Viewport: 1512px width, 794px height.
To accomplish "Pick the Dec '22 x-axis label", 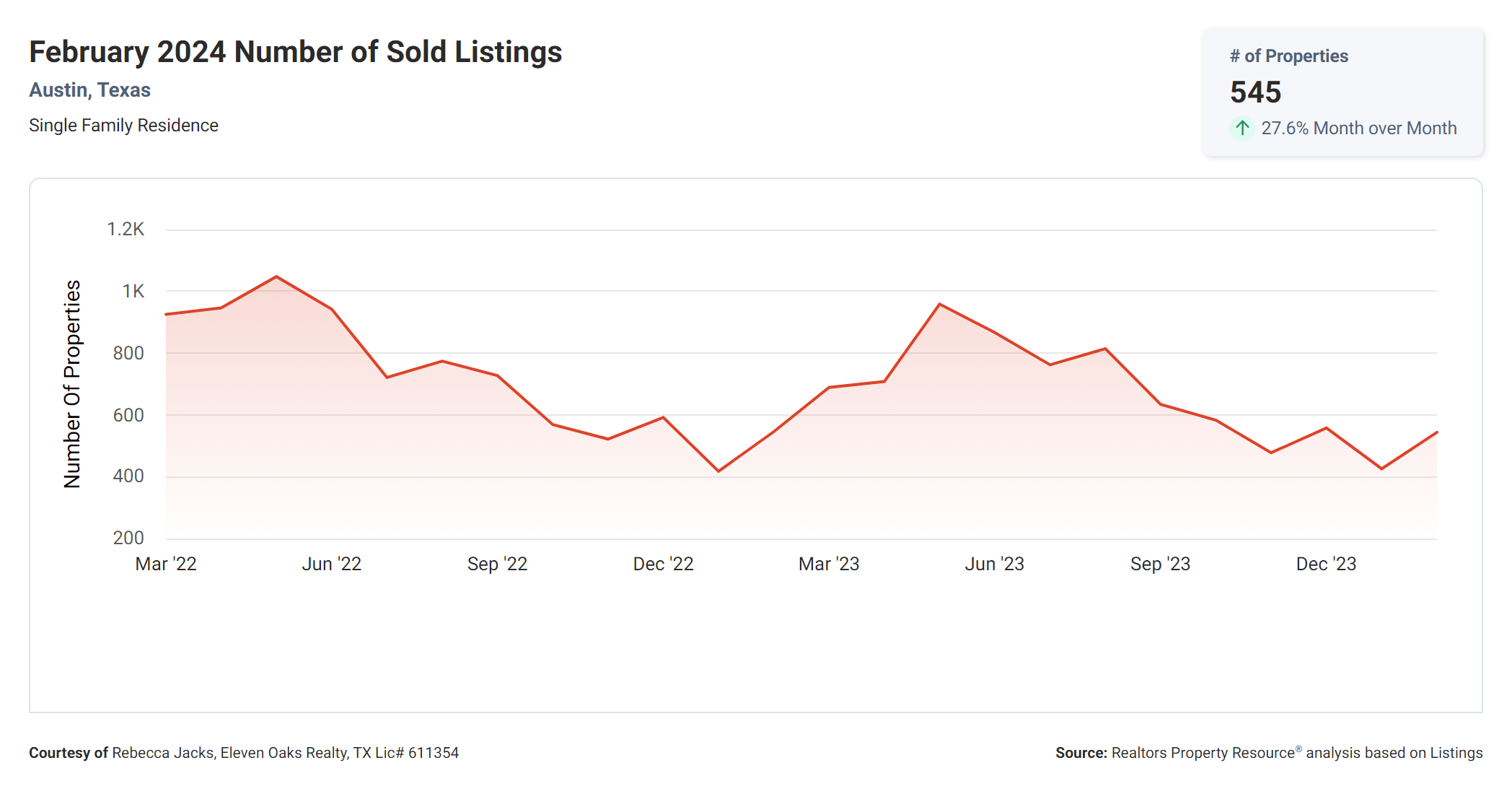I will [x=663, y=564].
